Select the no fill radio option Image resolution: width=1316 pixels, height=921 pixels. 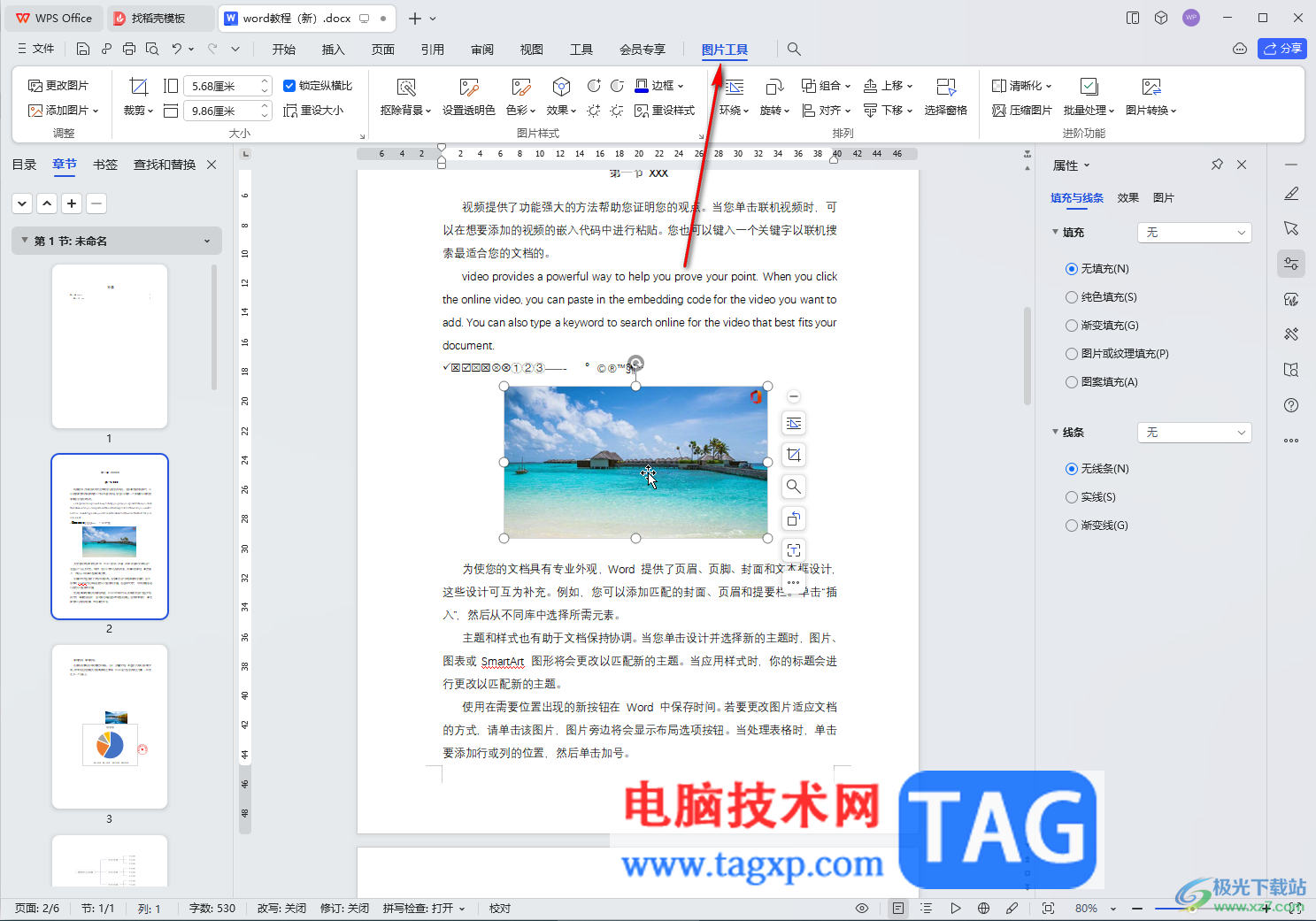click(x=1072, y=269)
